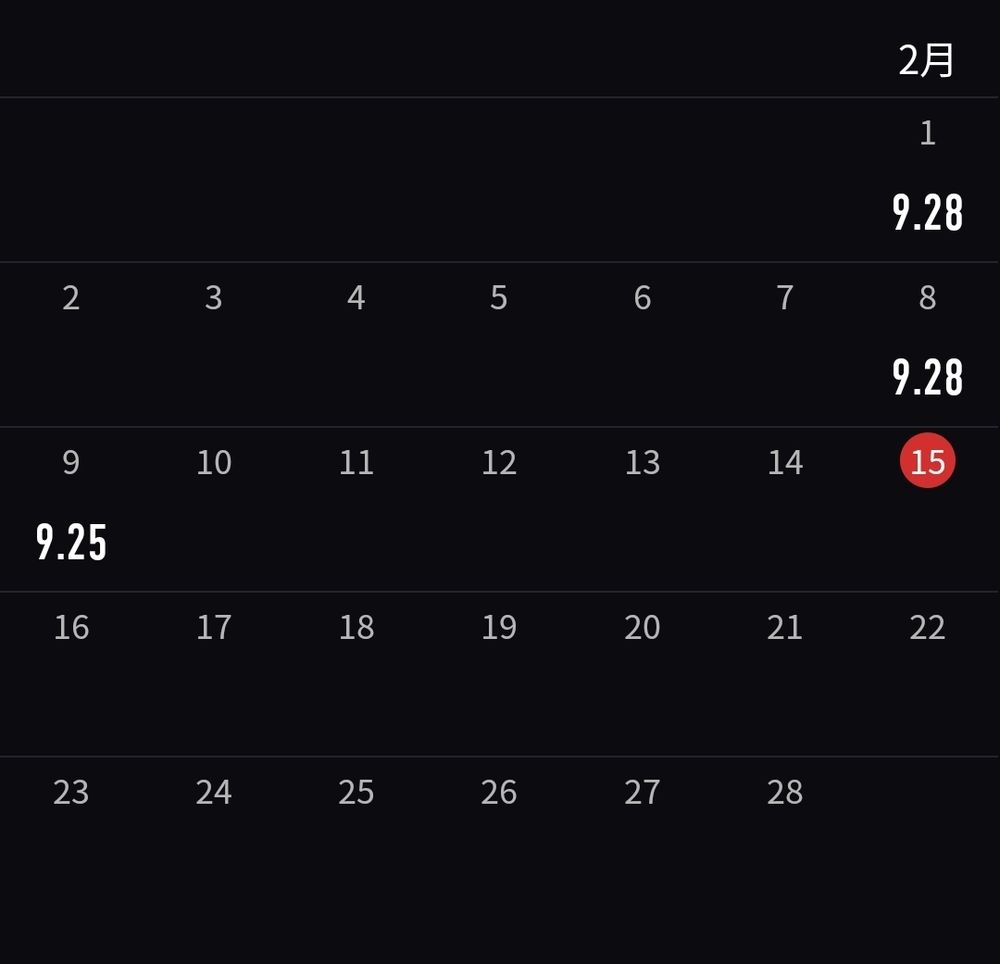
Task: Select date 22 in the calendar
Action: click(927, 627)
